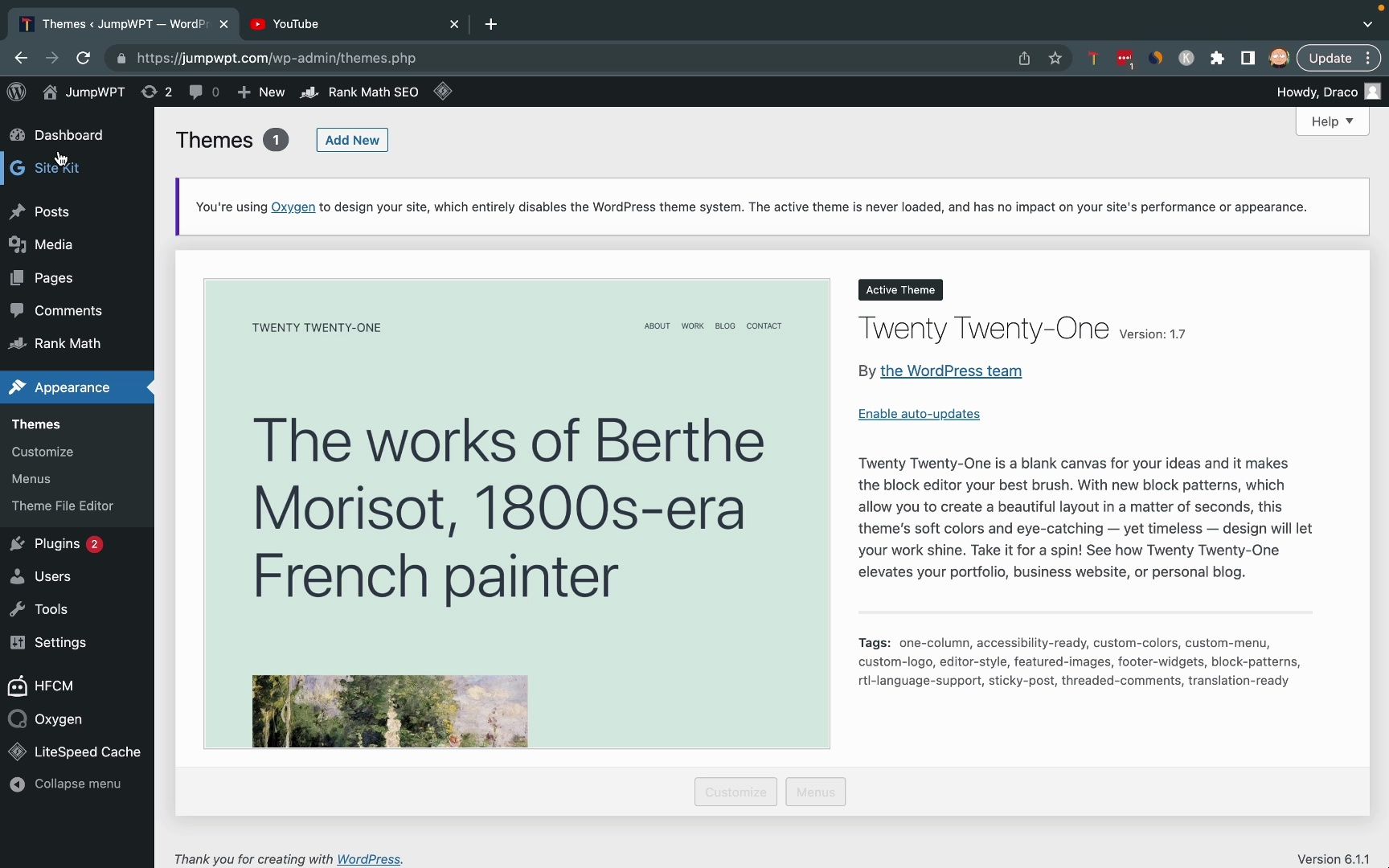Focus the browser address bar
Screen dimensions: 1389x868
tap(563, 58)
